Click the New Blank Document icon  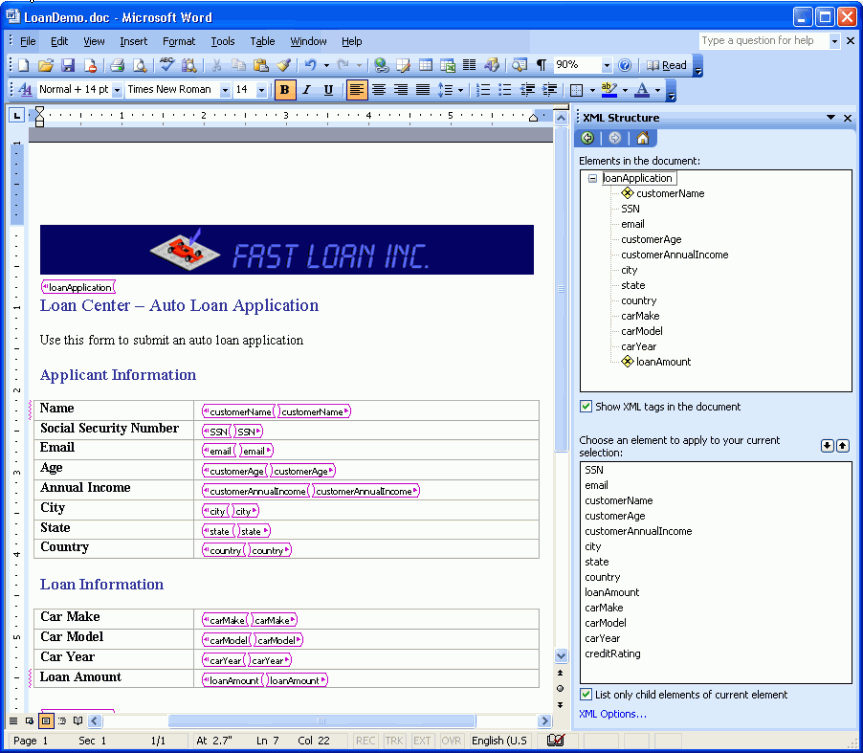(x=23, y=66)
